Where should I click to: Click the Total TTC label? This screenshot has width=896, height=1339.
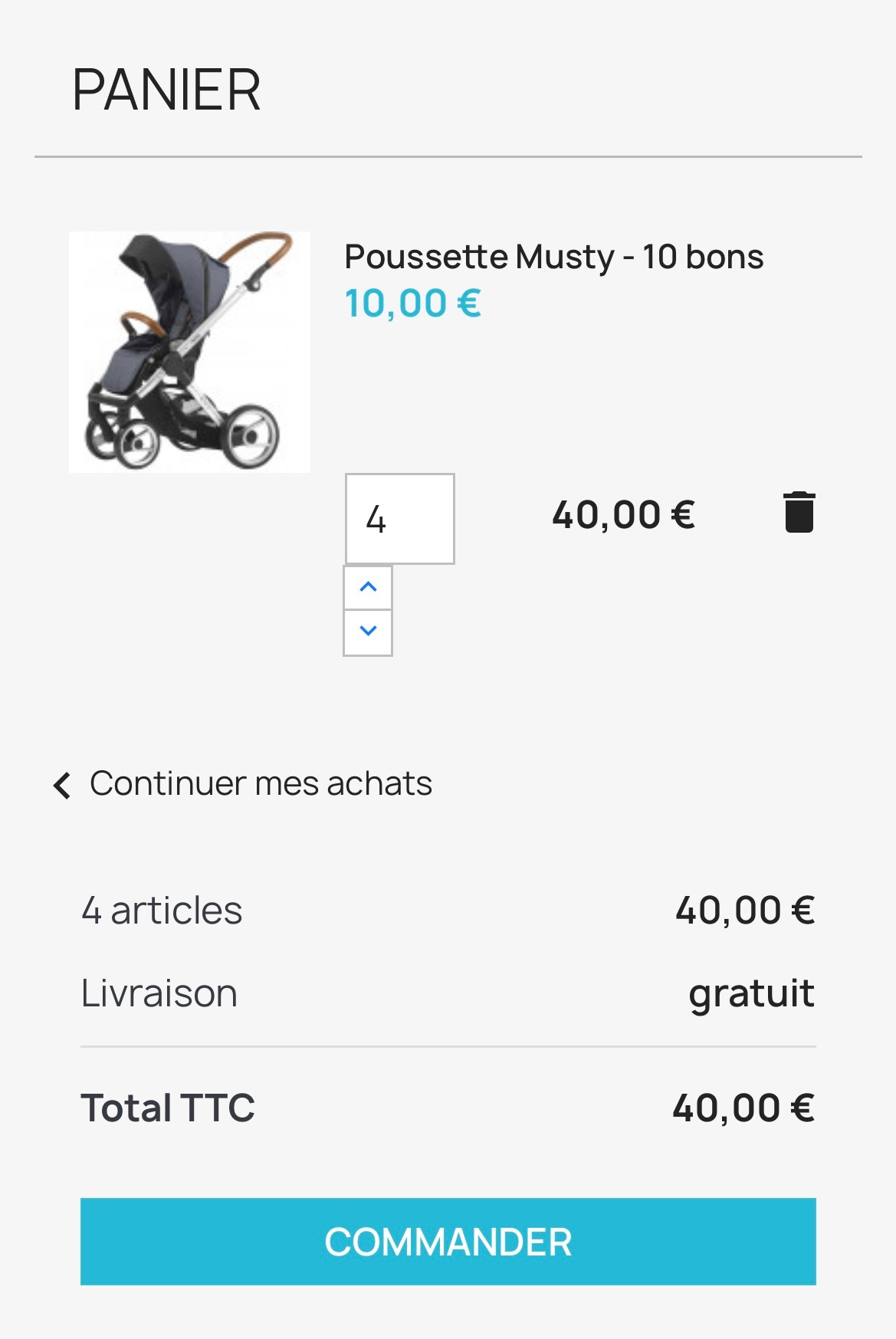[x=168, y=1107]
